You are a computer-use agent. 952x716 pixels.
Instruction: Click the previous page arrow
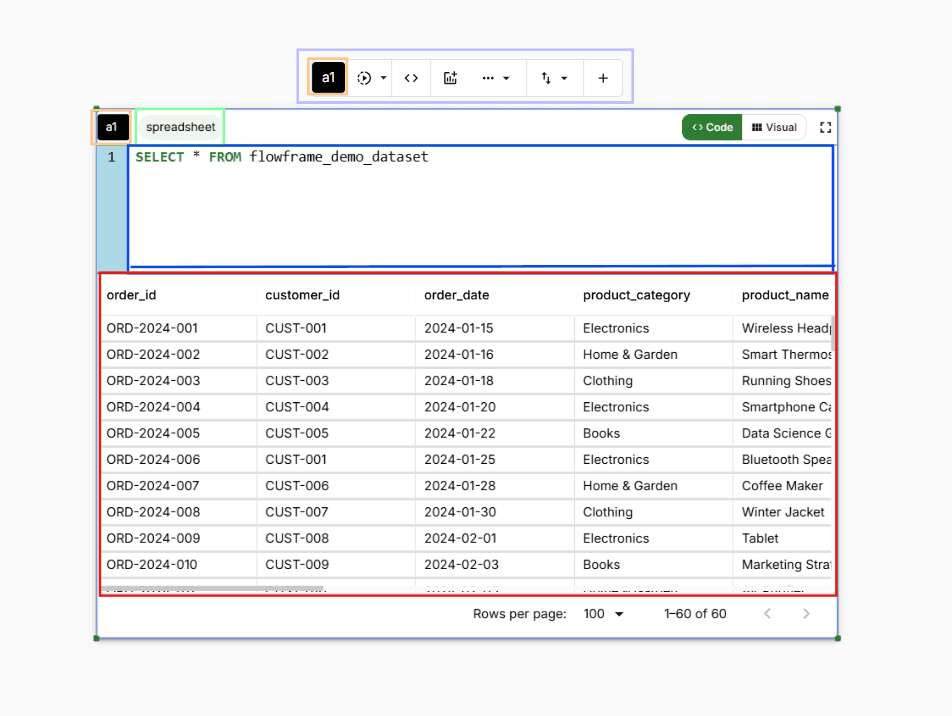coord(767,613)
